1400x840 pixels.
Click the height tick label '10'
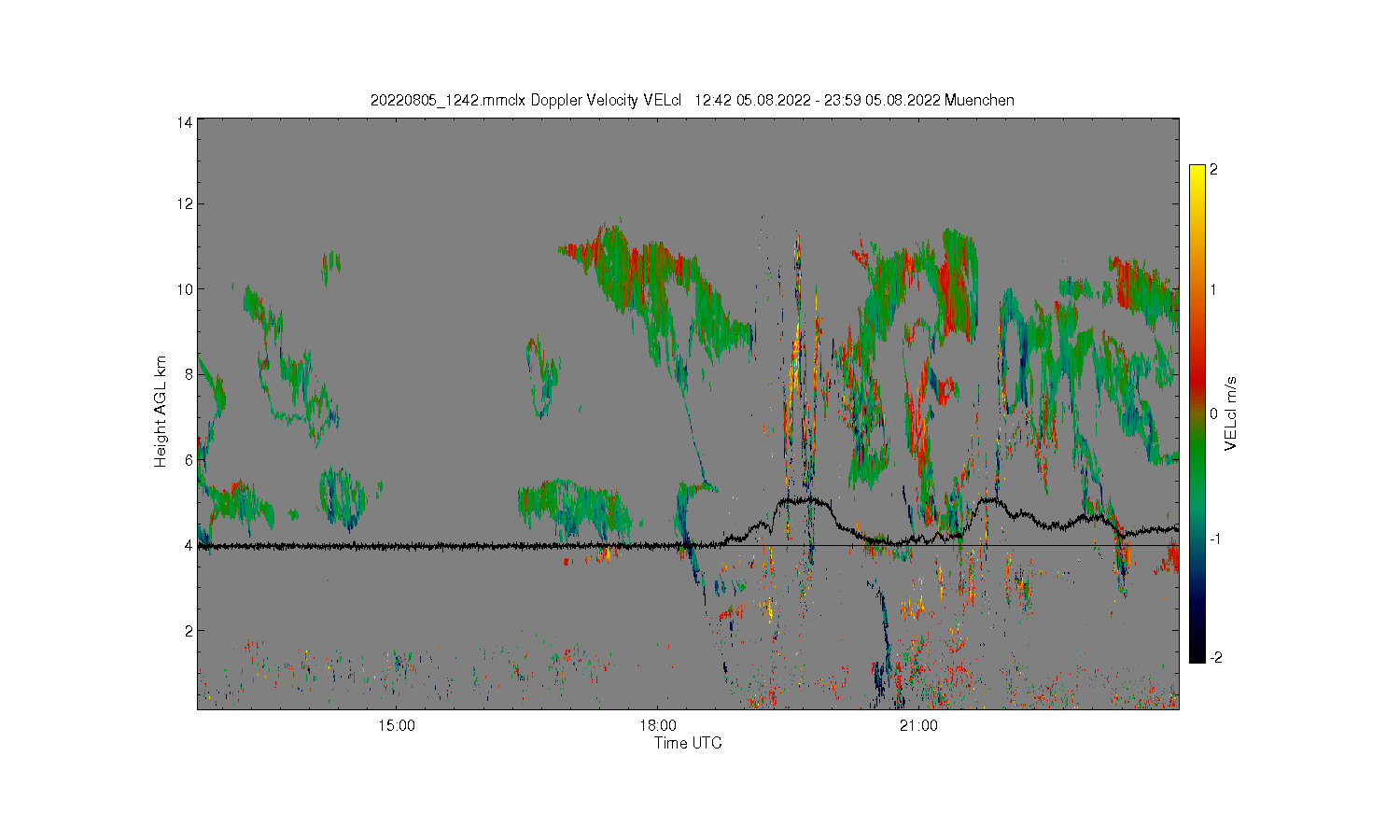click(186, 289)
